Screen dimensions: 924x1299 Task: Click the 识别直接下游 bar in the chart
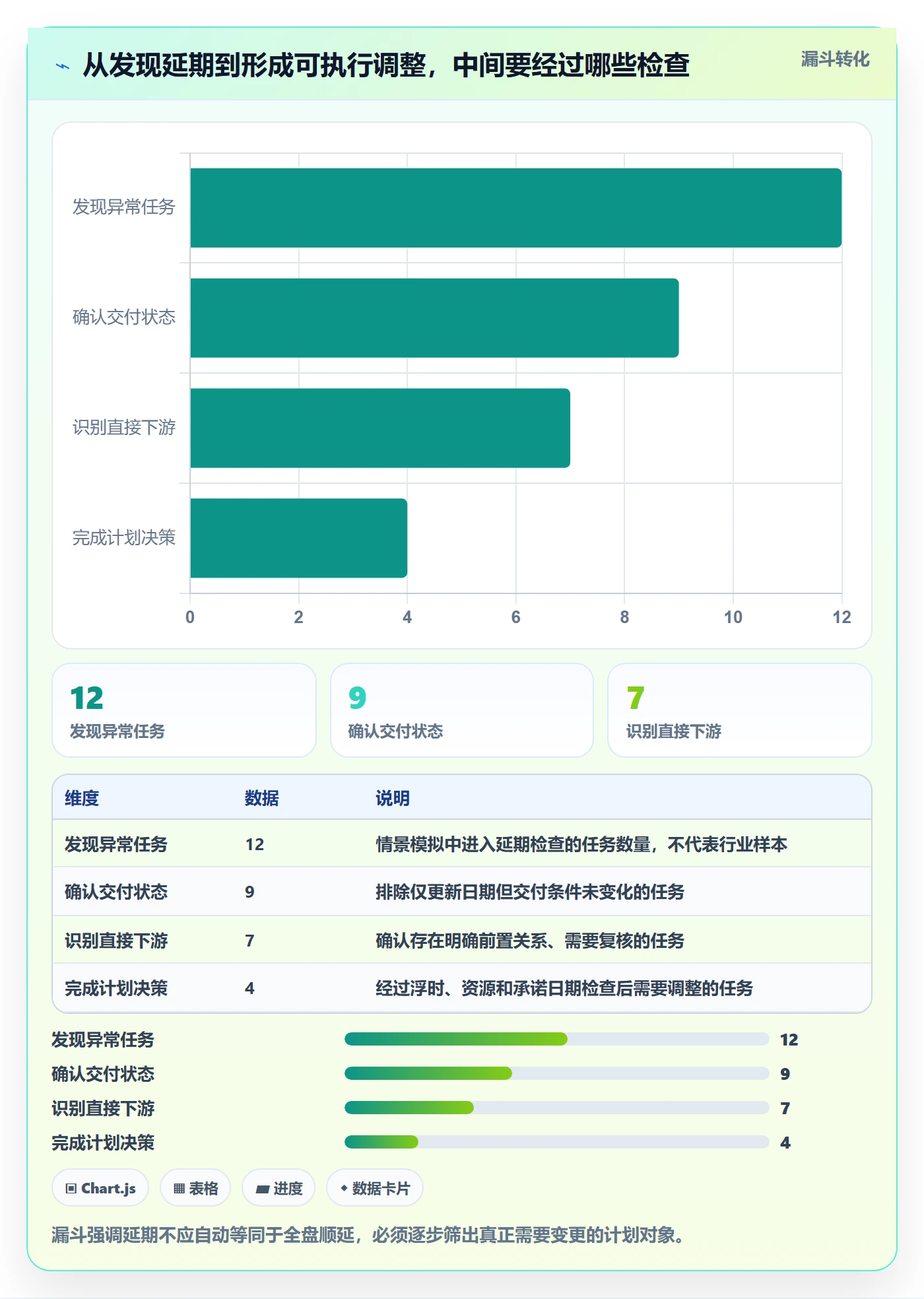click(x=380, y=428)
